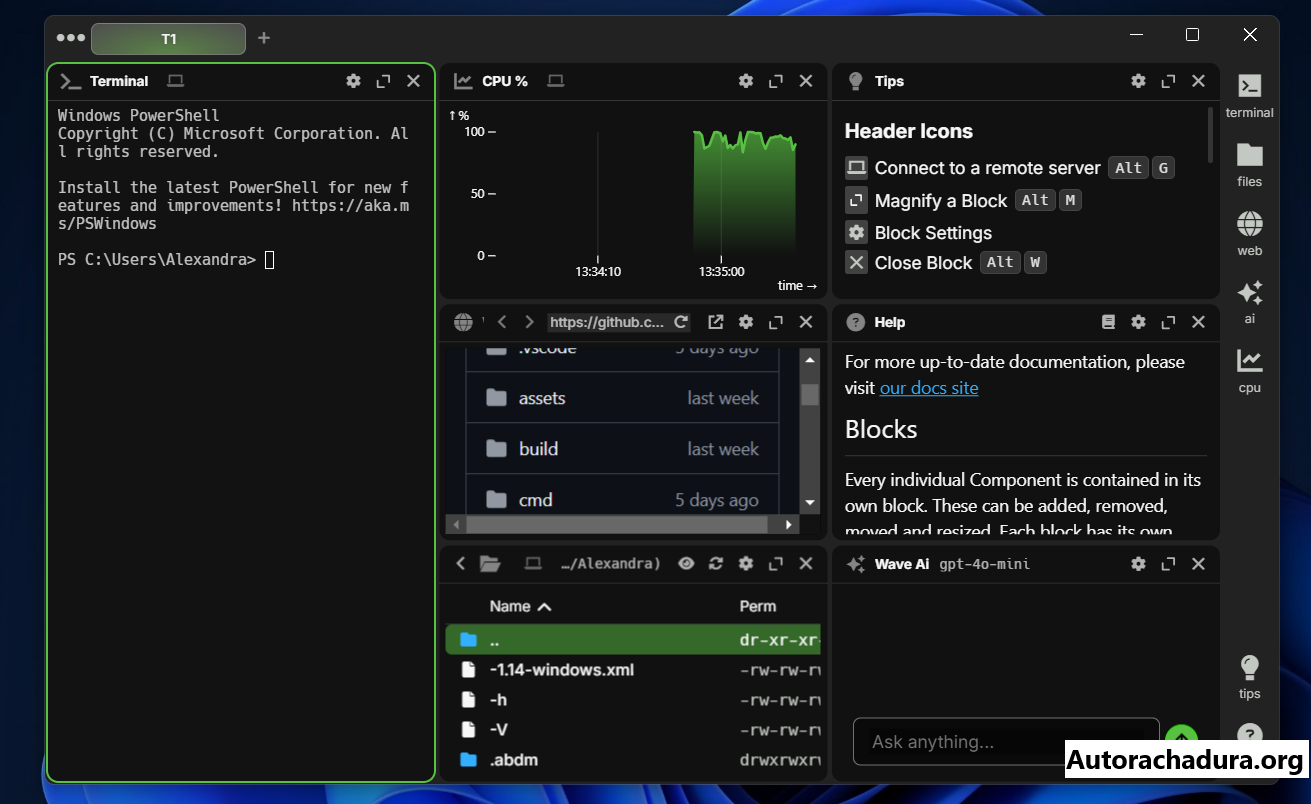This screenshot has height=804, width=1311.
Task: Follow the our docs site link
Action: click(x=929, y=388)
